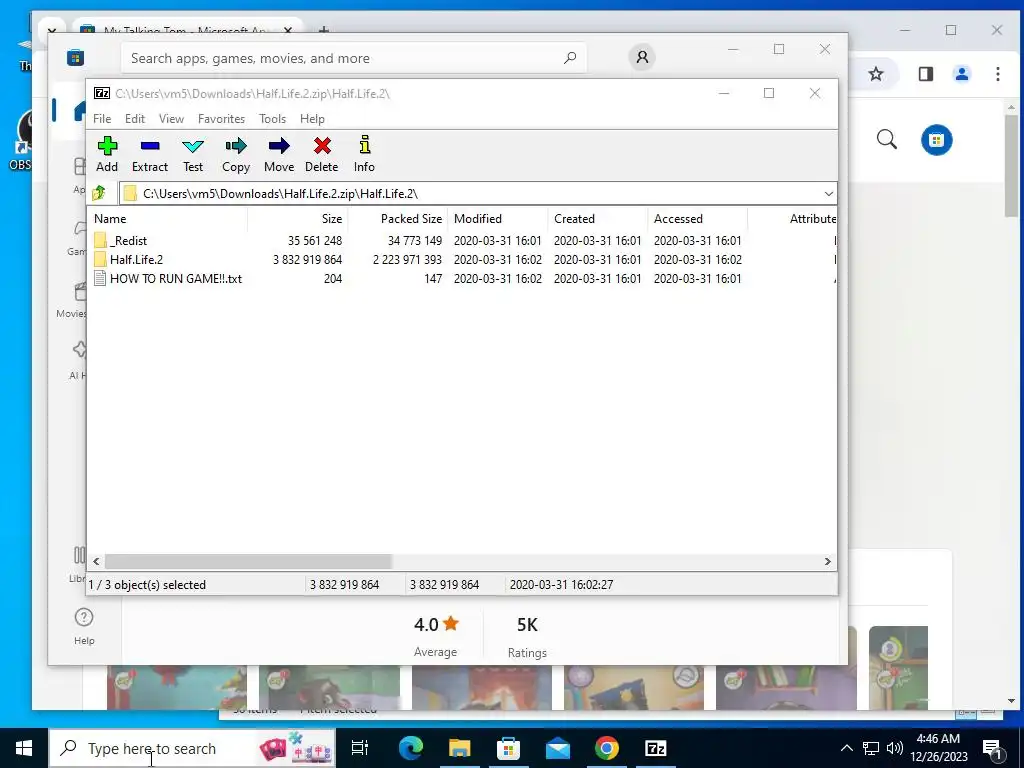Click the red Delete icon

pos(322,155)
